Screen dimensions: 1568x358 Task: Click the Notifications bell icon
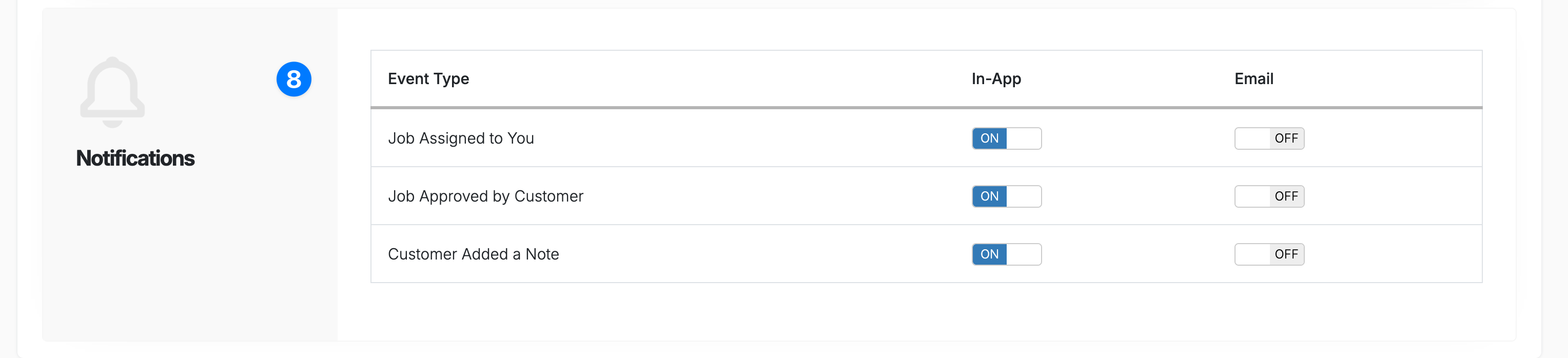pos(112,91)
